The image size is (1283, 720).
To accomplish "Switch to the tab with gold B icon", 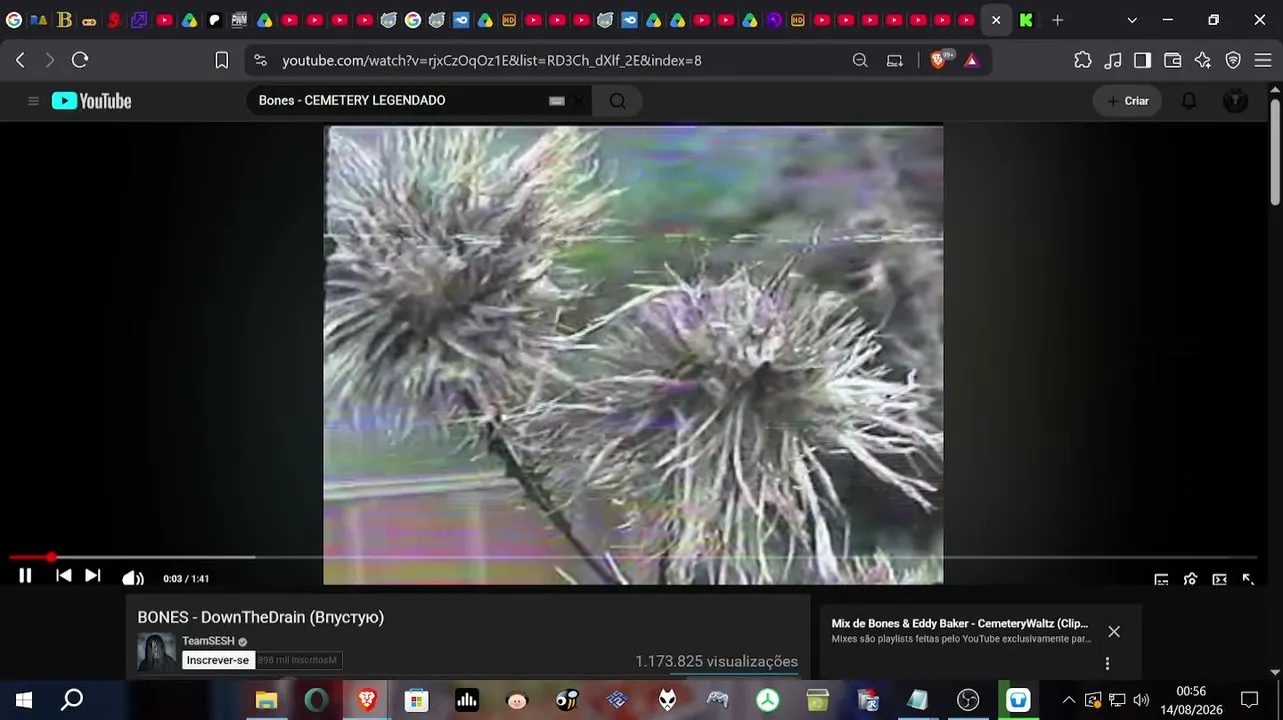I will click(64, 20).
